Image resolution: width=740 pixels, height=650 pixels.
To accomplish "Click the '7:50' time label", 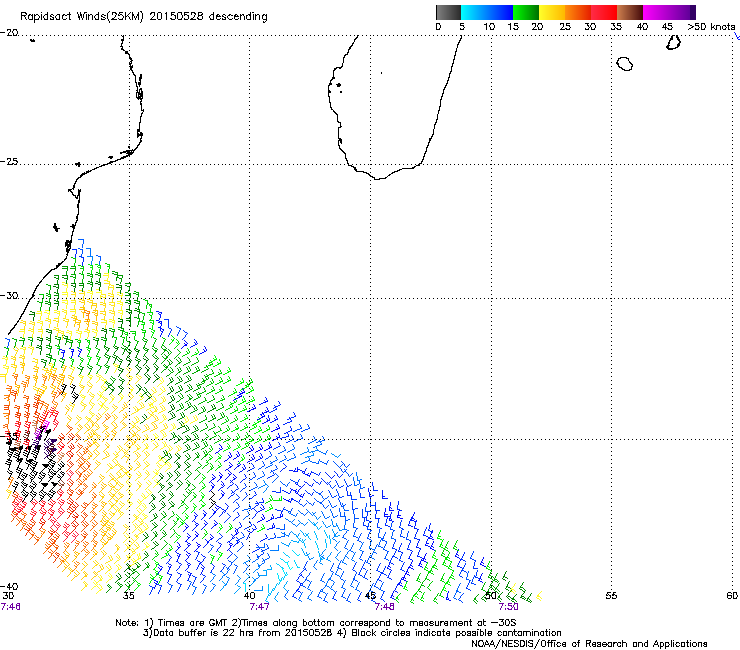I will (x=508, y=607).
